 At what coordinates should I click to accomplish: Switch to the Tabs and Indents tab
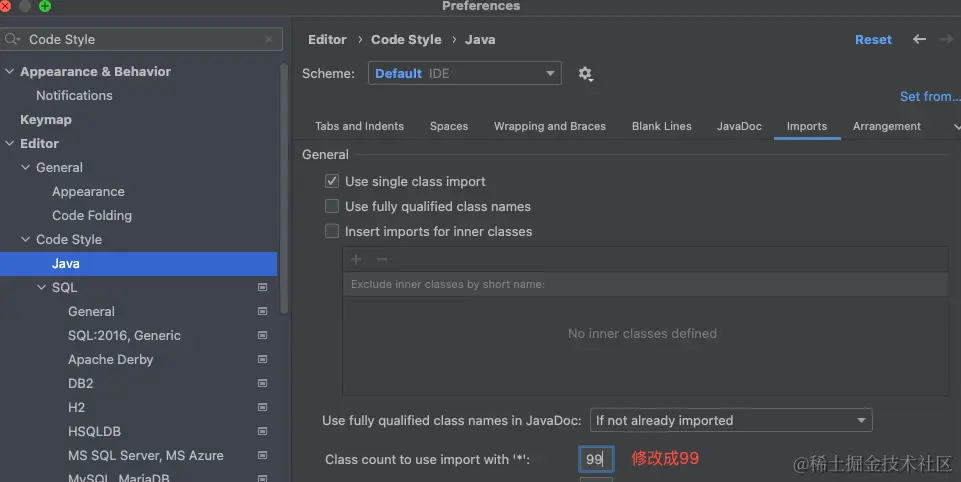pos(359,126)
